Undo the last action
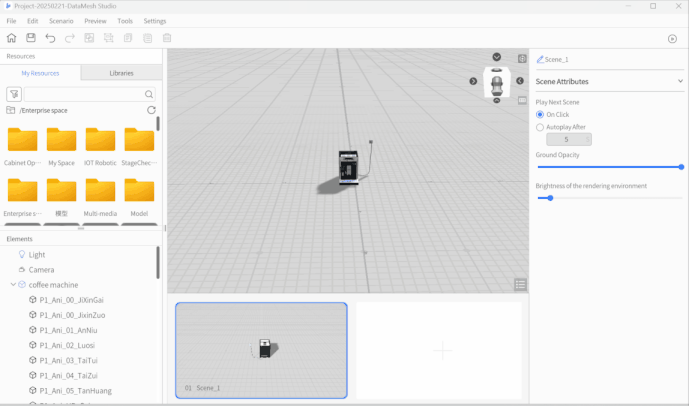 [x=50, y=38]
